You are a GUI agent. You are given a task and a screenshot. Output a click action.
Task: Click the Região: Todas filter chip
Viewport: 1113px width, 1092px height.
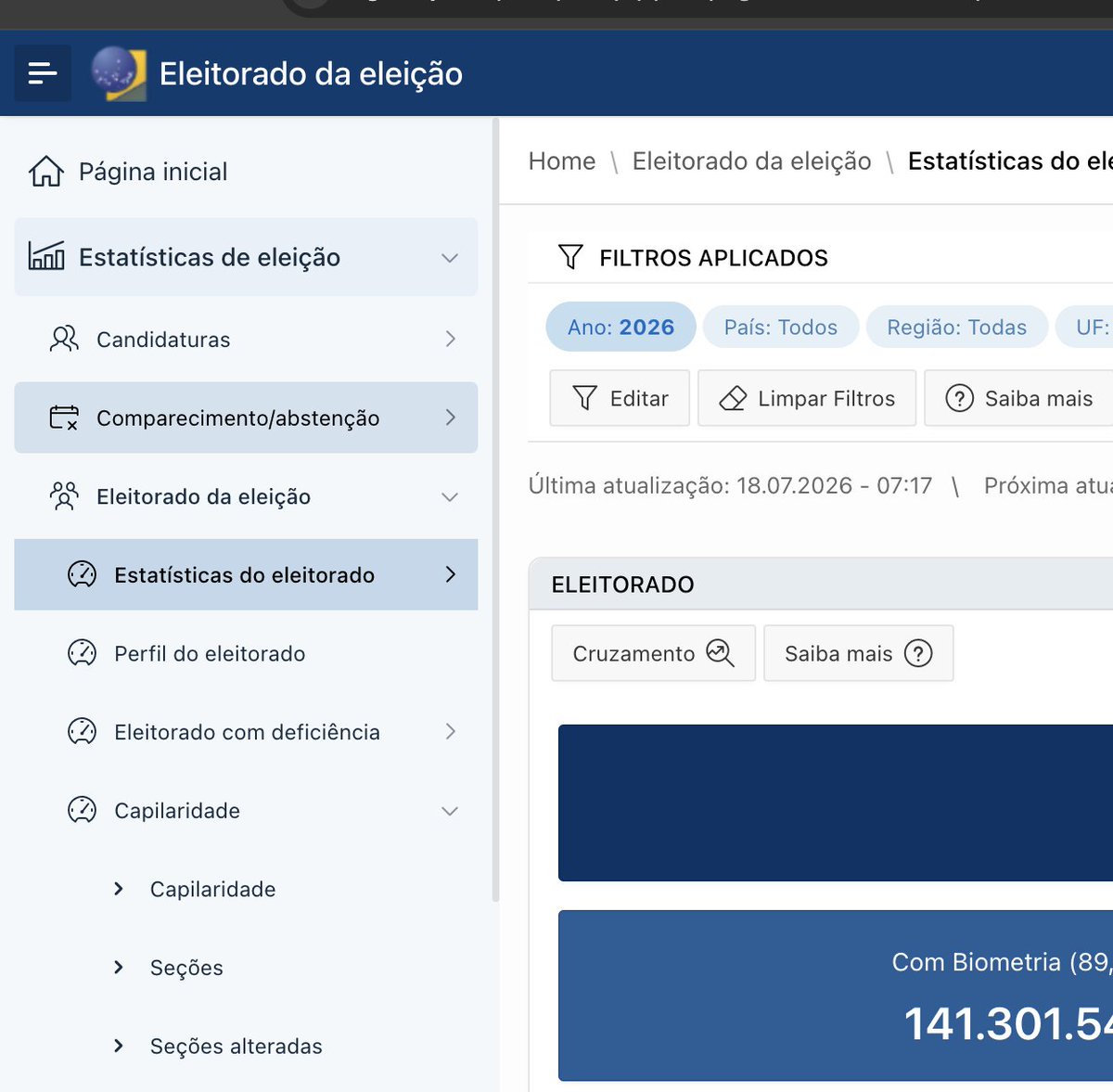coord(957,327)
